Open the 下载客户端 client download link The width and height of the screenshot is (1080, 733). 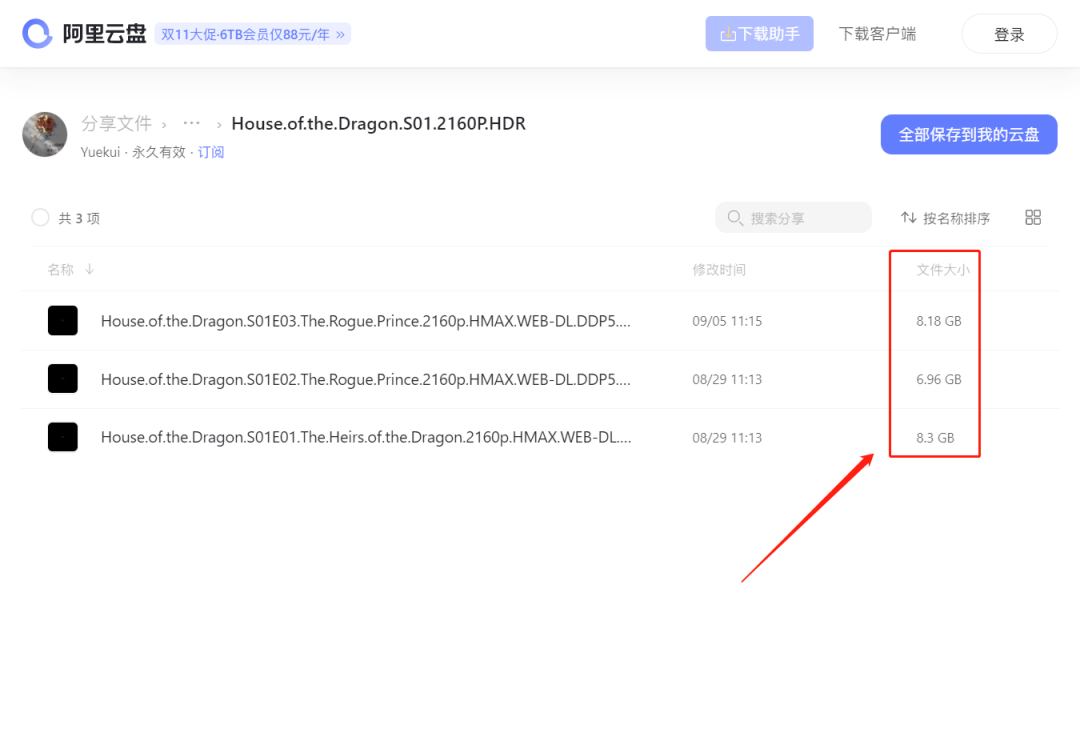tap(877, 34)
